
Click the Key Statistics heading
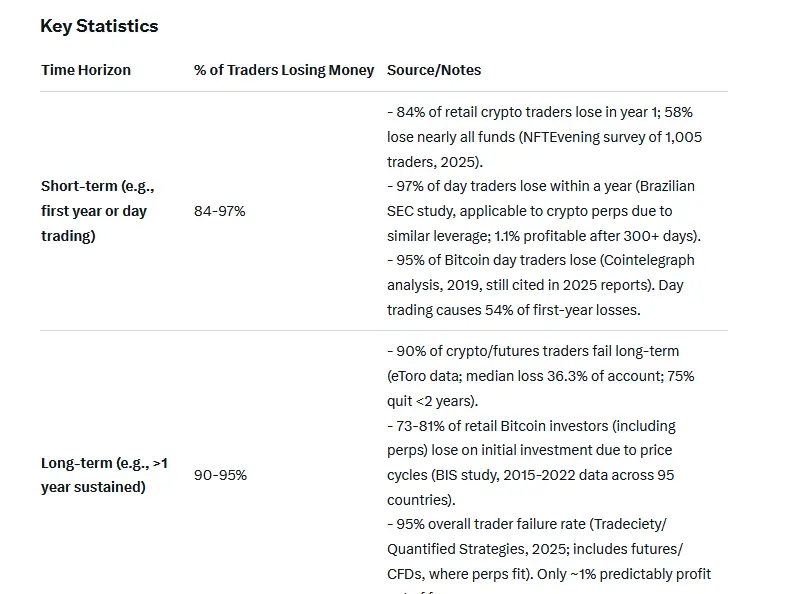(99, 27)
